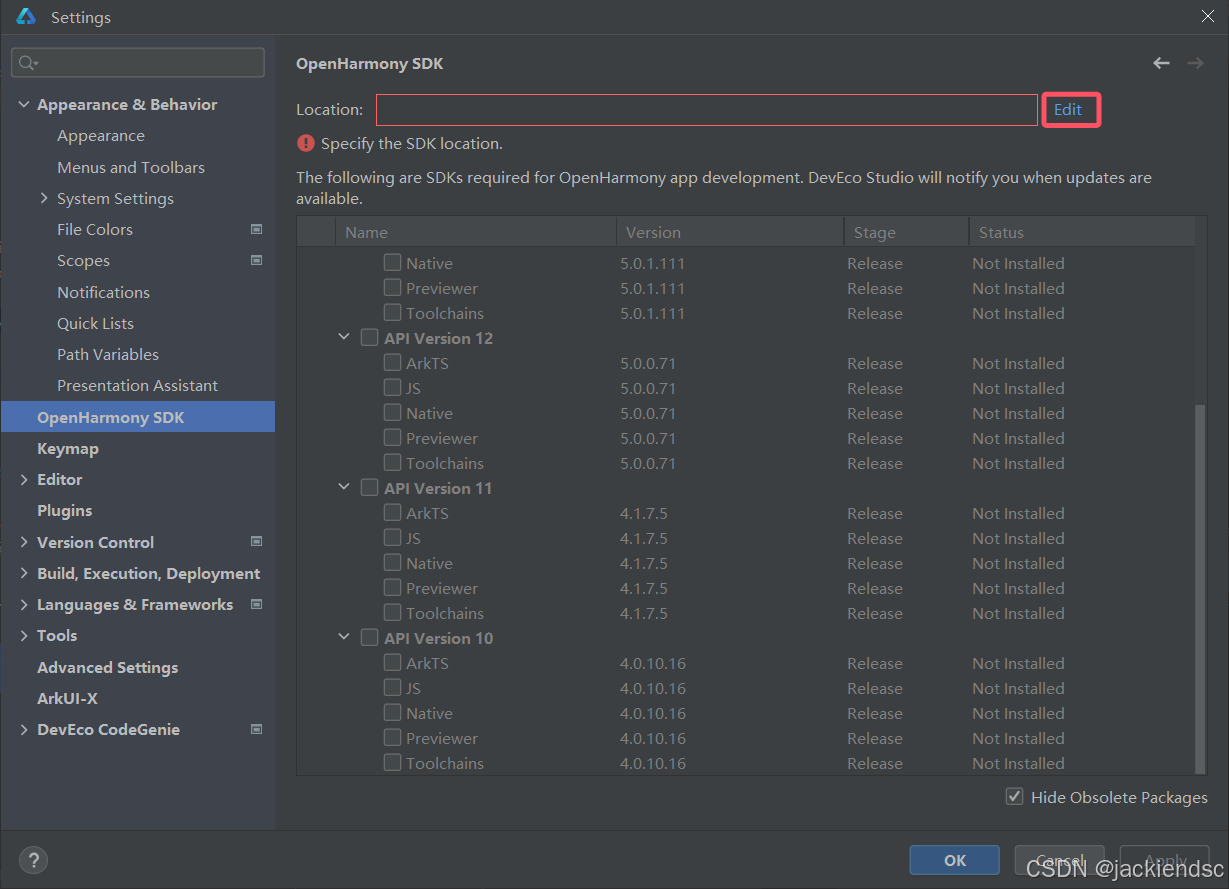Check ArkTS 5.0.0.71 checkbox
The image size is (1229, 889).
tap(393, 363)
